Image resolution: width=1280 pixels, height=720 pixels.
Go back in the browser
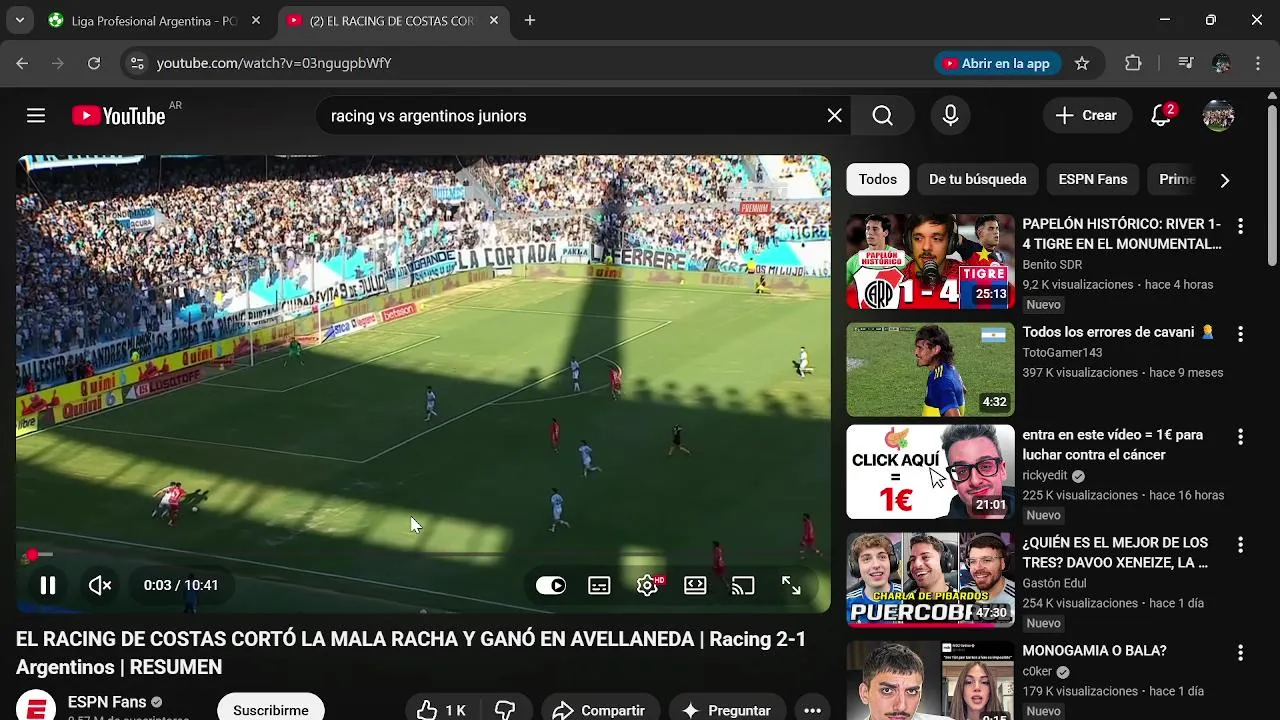(x=22, y=63)
